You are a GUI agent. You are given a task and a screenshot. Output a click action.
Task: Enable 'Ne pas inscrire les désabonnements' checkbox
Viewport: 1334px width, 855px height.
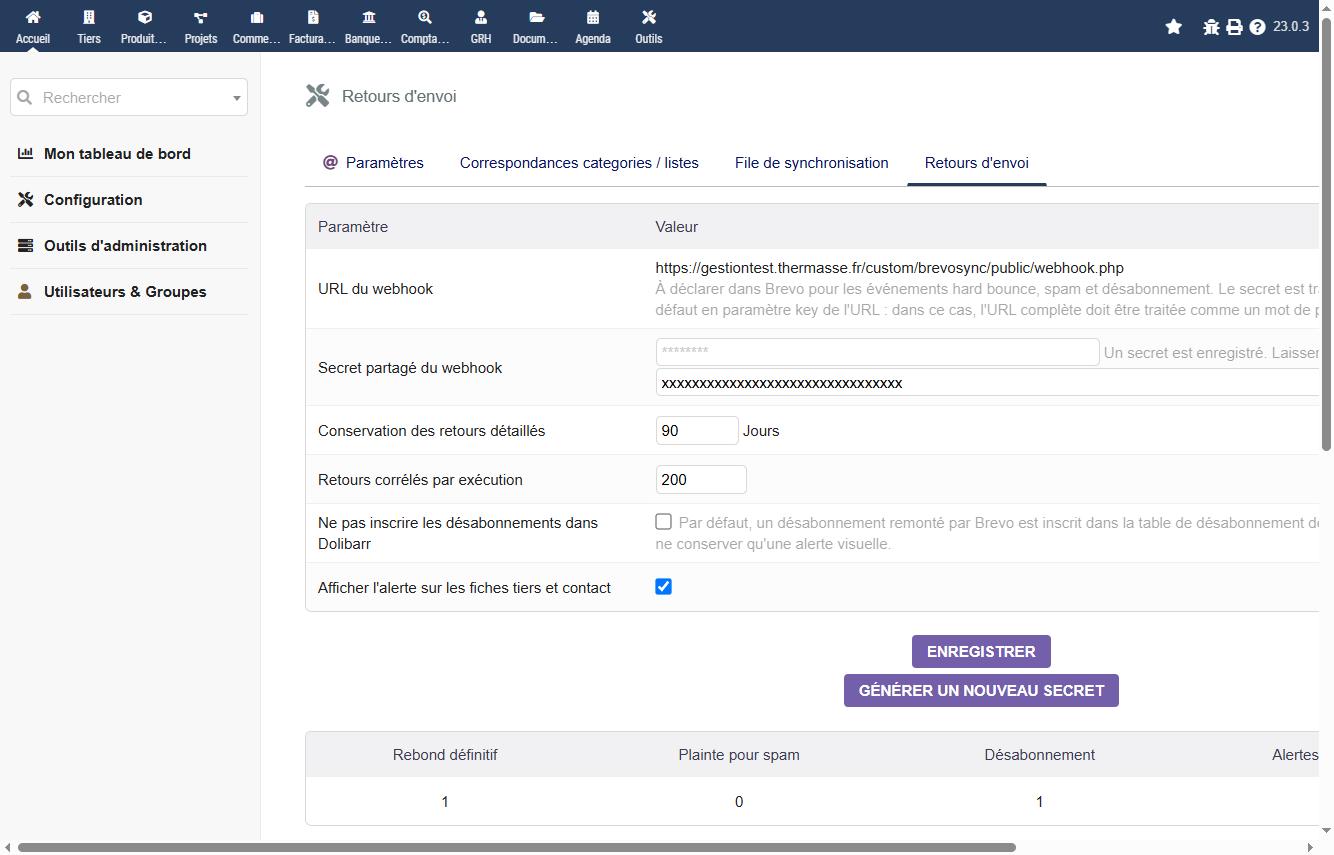[x=663, y=522]
